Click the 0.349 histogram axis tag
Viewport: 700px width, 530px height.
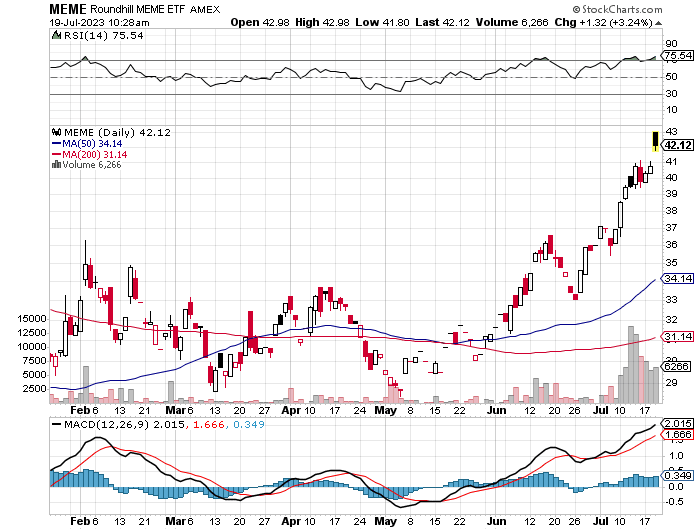pos(678,476)
